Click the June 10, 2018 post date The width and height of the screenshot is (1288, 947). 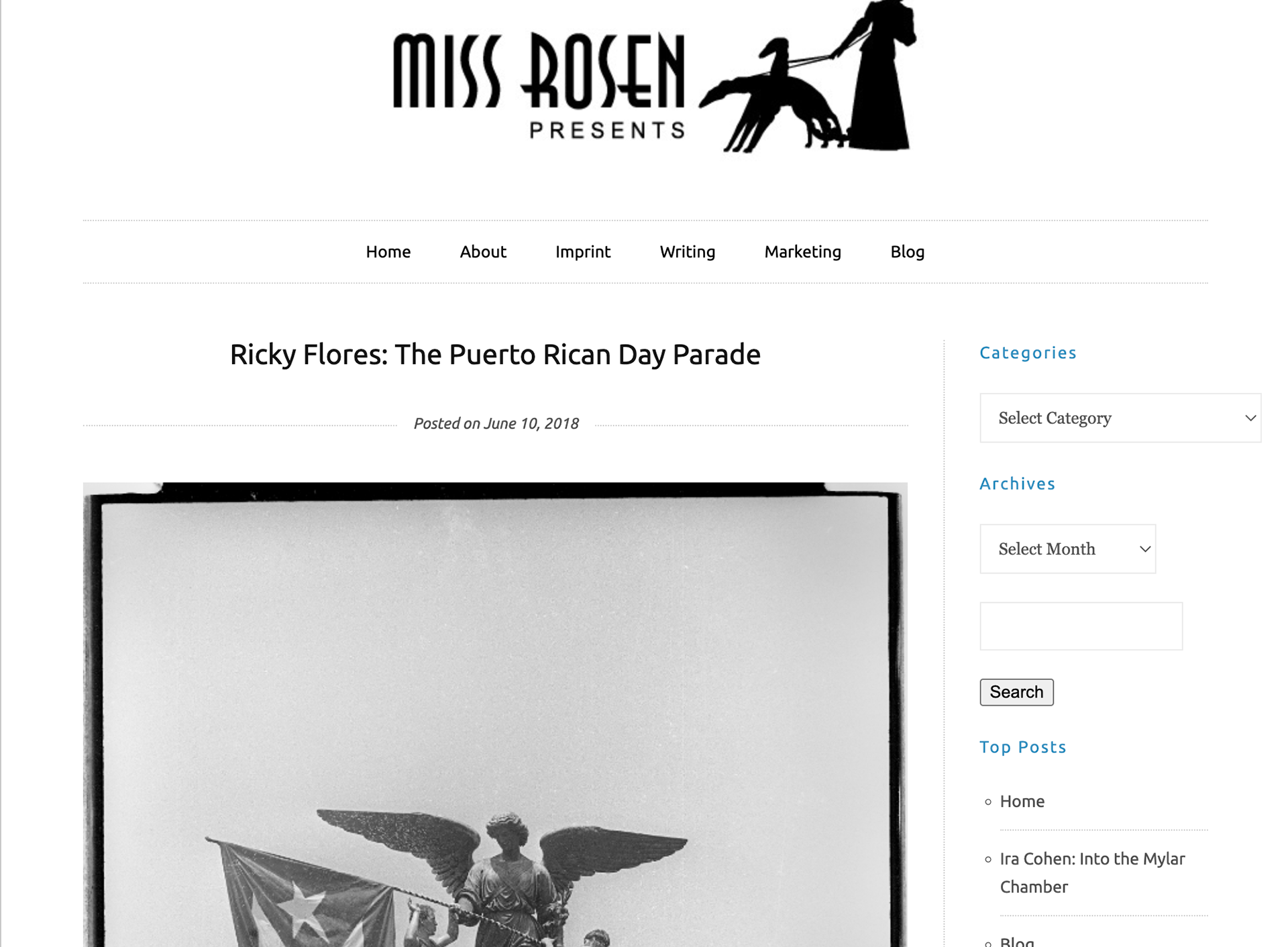tap(531, 423)
